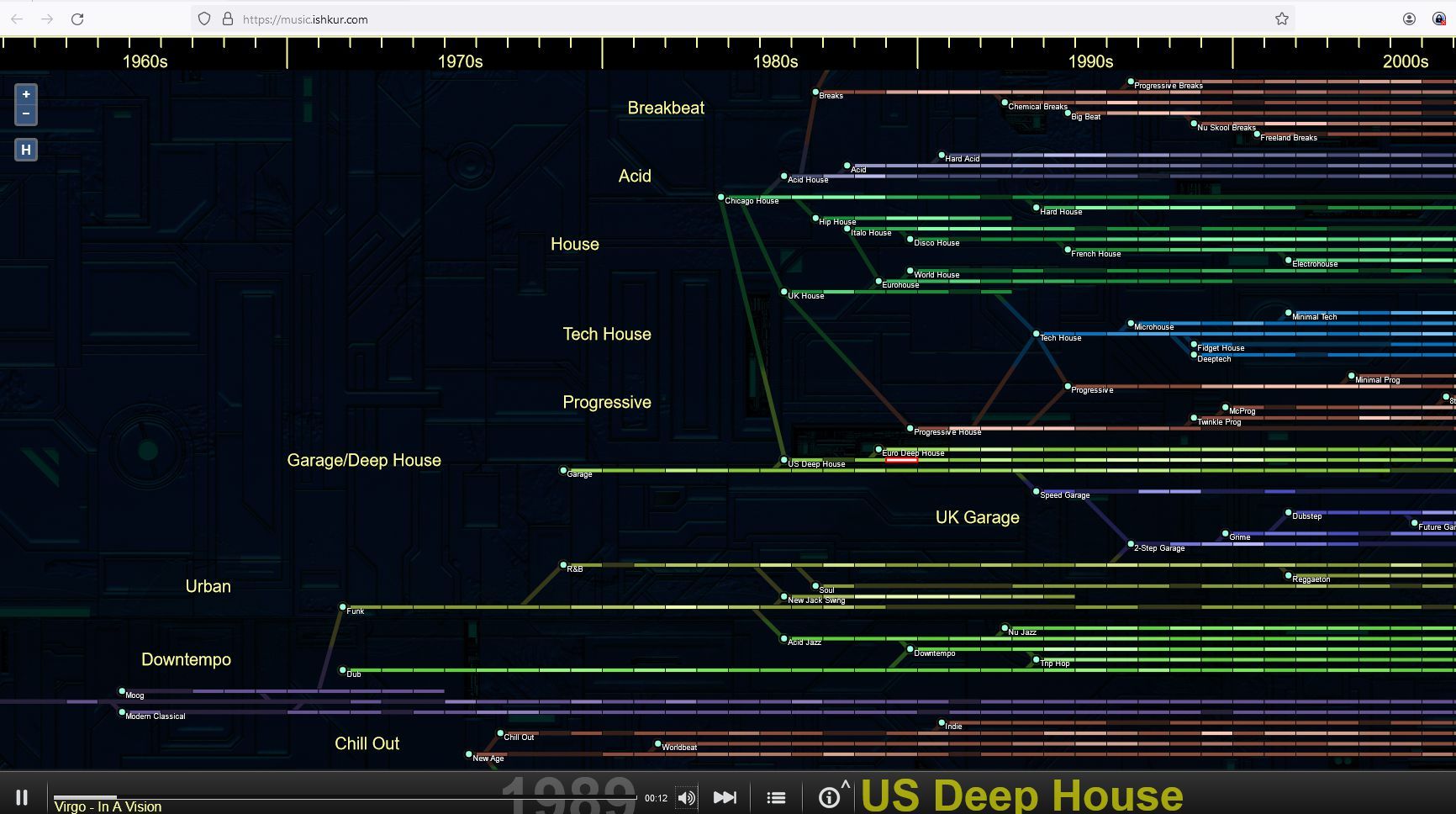This screenshot has height=814, width=1456.
Task: Pause the playing track
Action: click(x=22, y=797)
